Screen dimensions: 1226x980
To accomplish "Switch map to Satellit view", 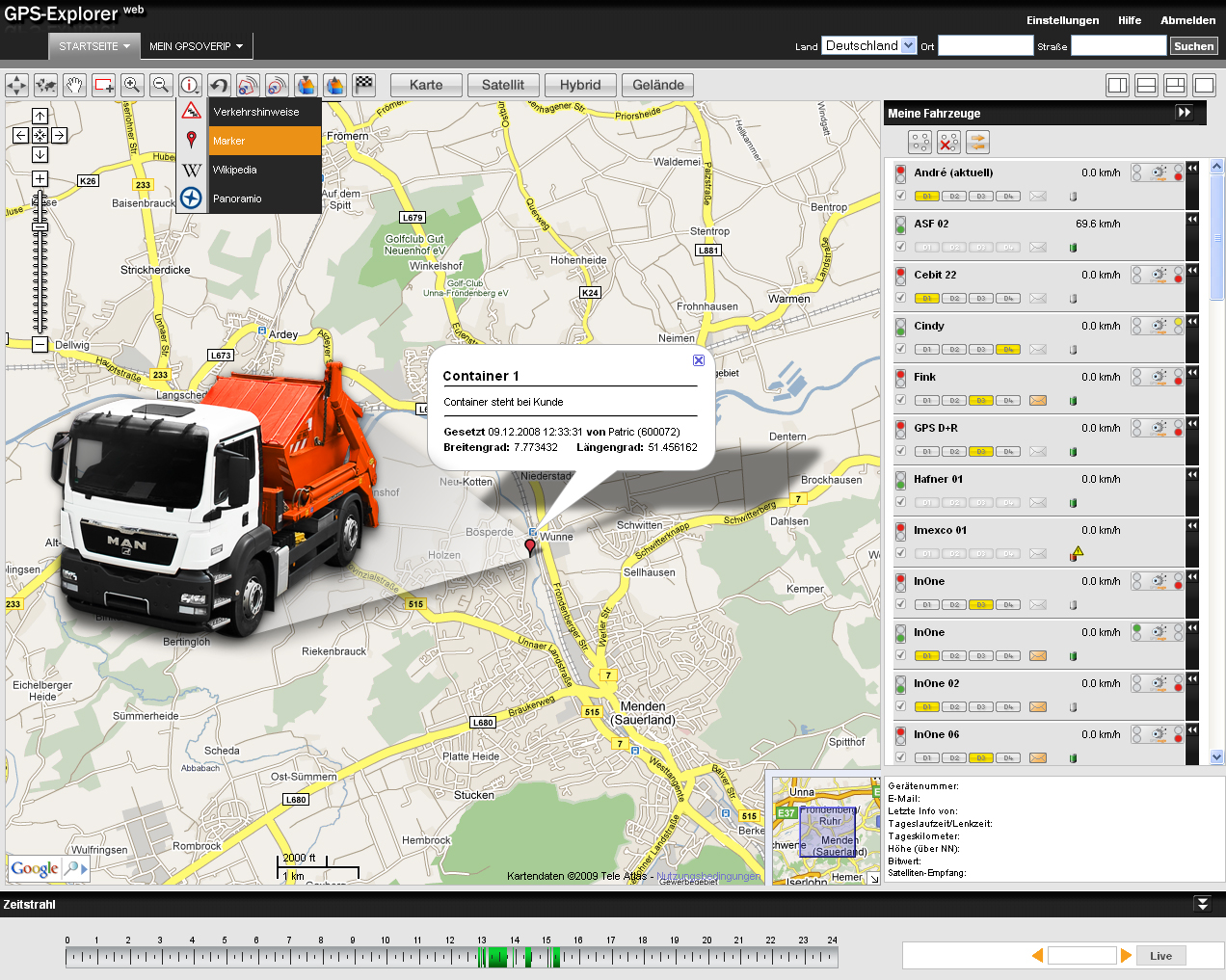I will click(x=502, y=85).
